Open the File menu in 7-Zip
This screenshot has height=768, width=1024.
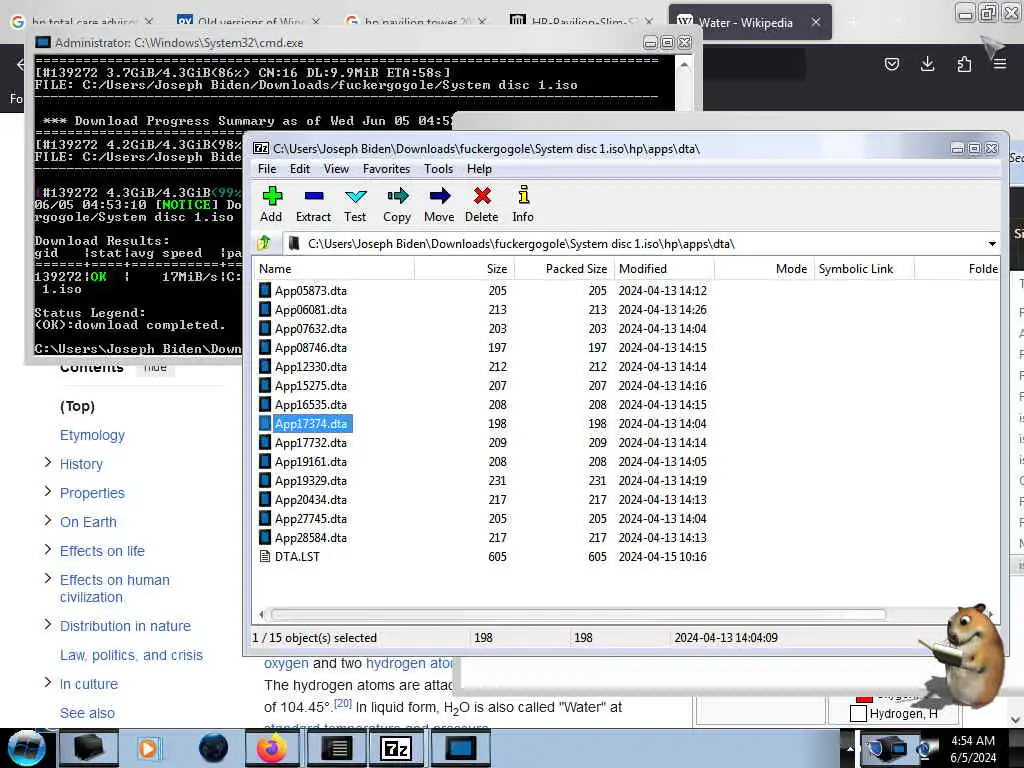pos(266,169)
